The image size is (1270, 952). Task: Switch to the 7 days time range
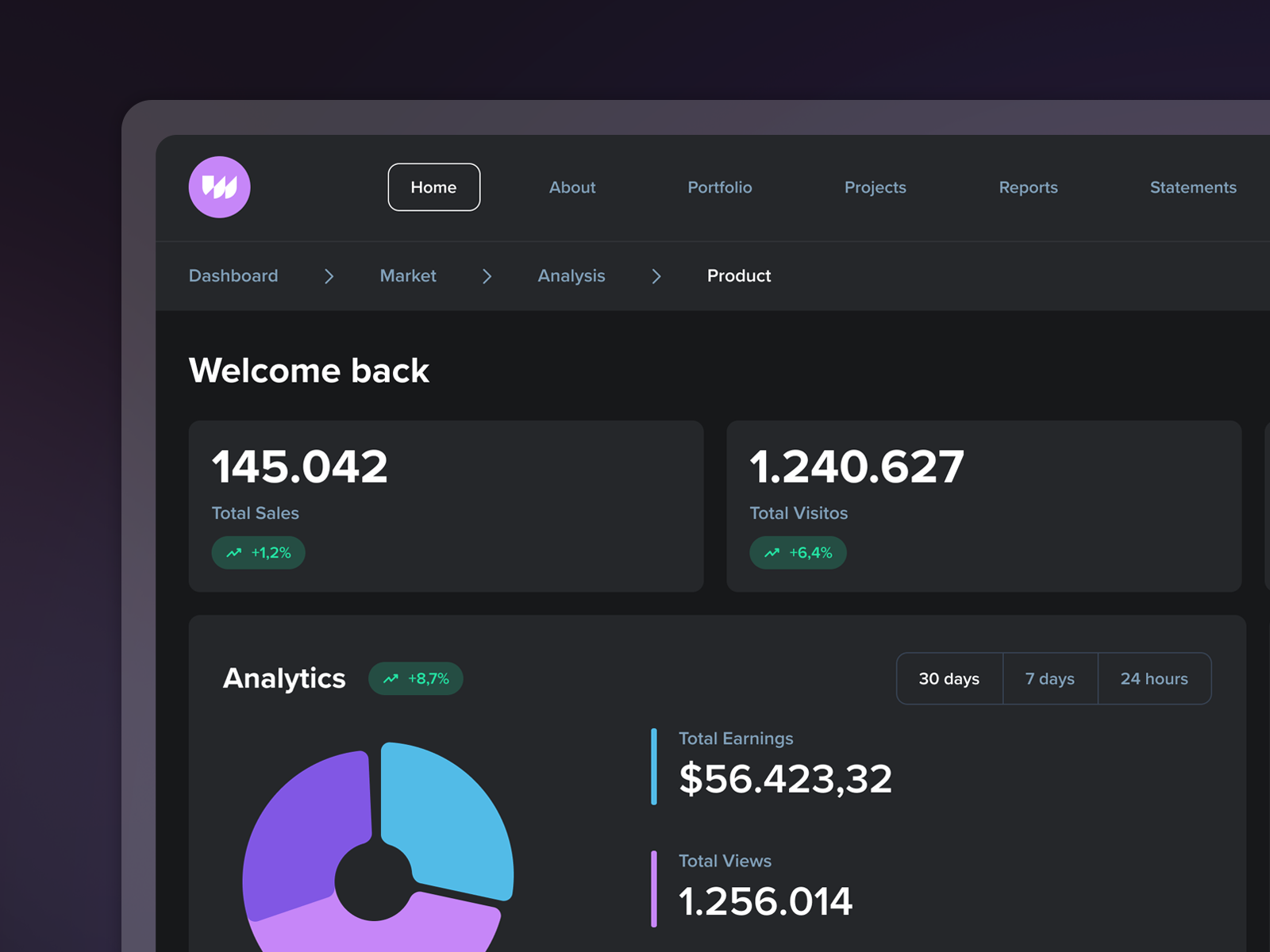pyautogui.click(x=1049, y=678)
